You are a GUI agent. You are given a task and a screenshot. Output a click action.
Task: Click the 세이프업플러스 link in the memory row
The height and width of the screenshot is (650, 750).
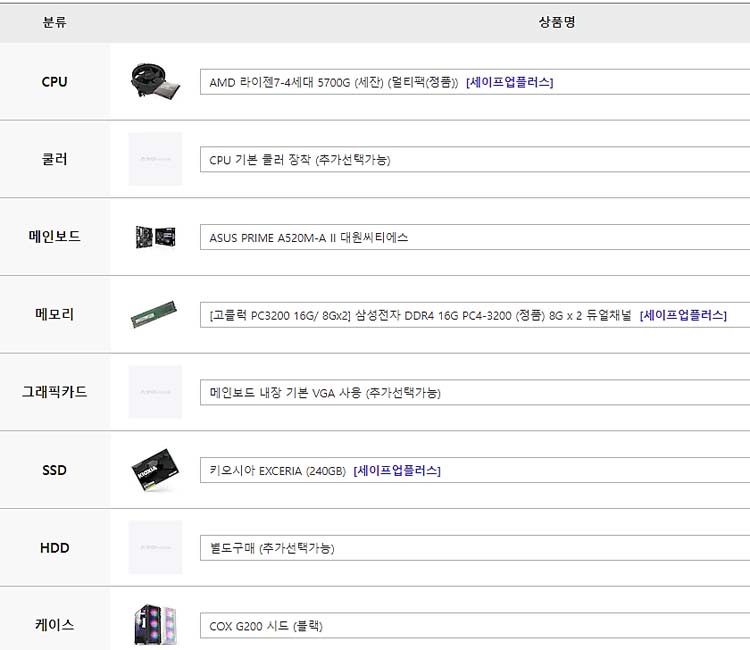pos(683,315)
